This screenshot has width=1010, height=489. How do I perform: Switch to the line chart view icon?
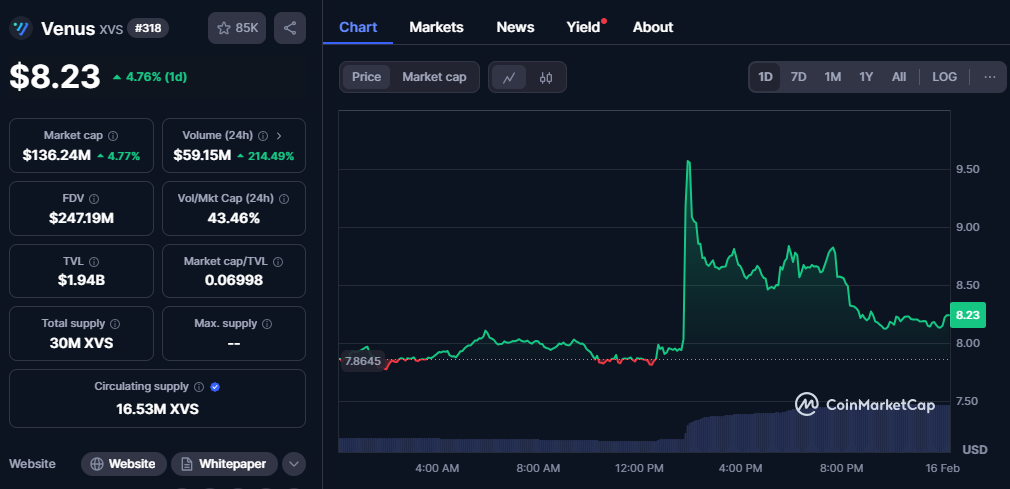tap(509, 77)
